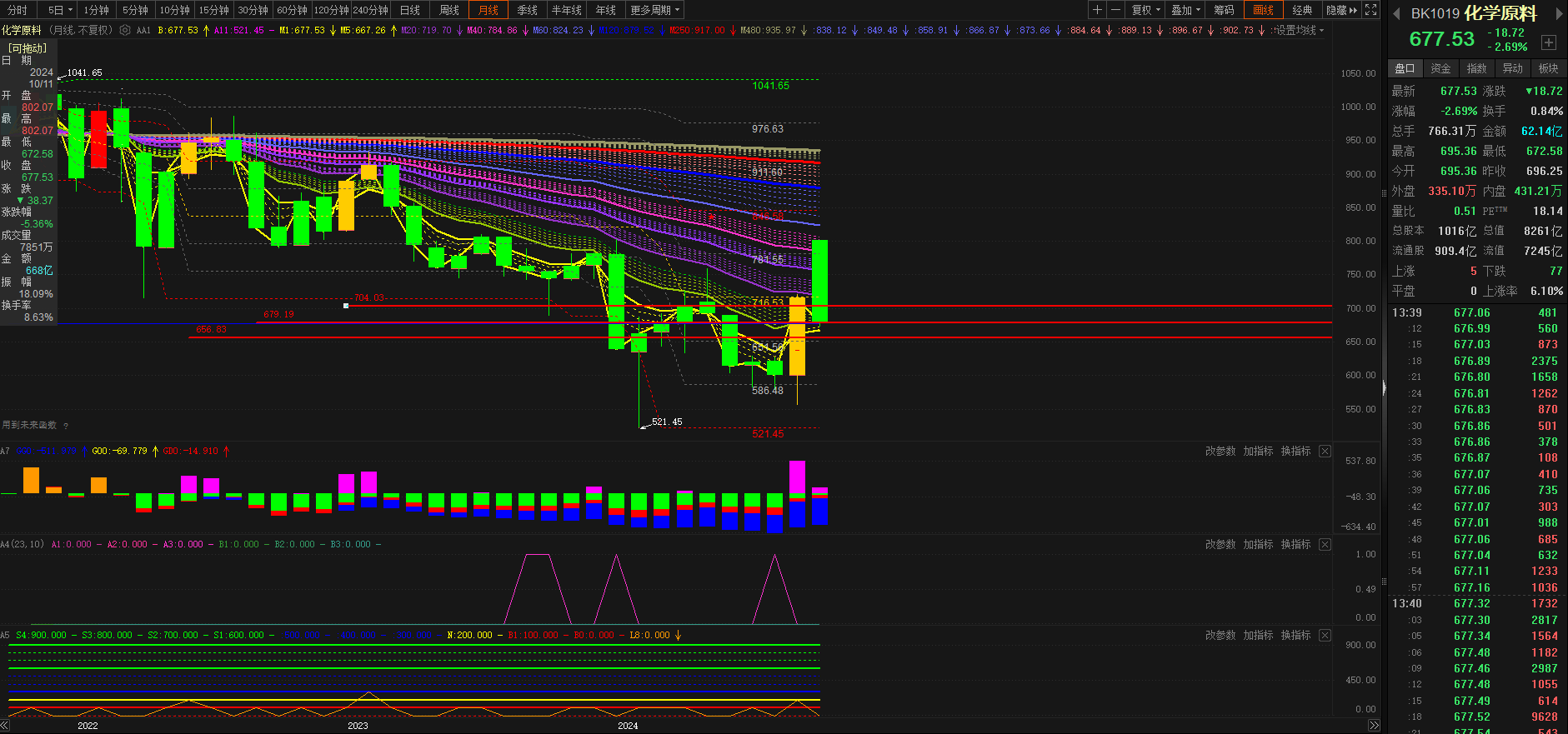The height and width of the screenshot is (734, 1568).
Task: Collapse the right quote panel handle
Action: click(1384, 387)
